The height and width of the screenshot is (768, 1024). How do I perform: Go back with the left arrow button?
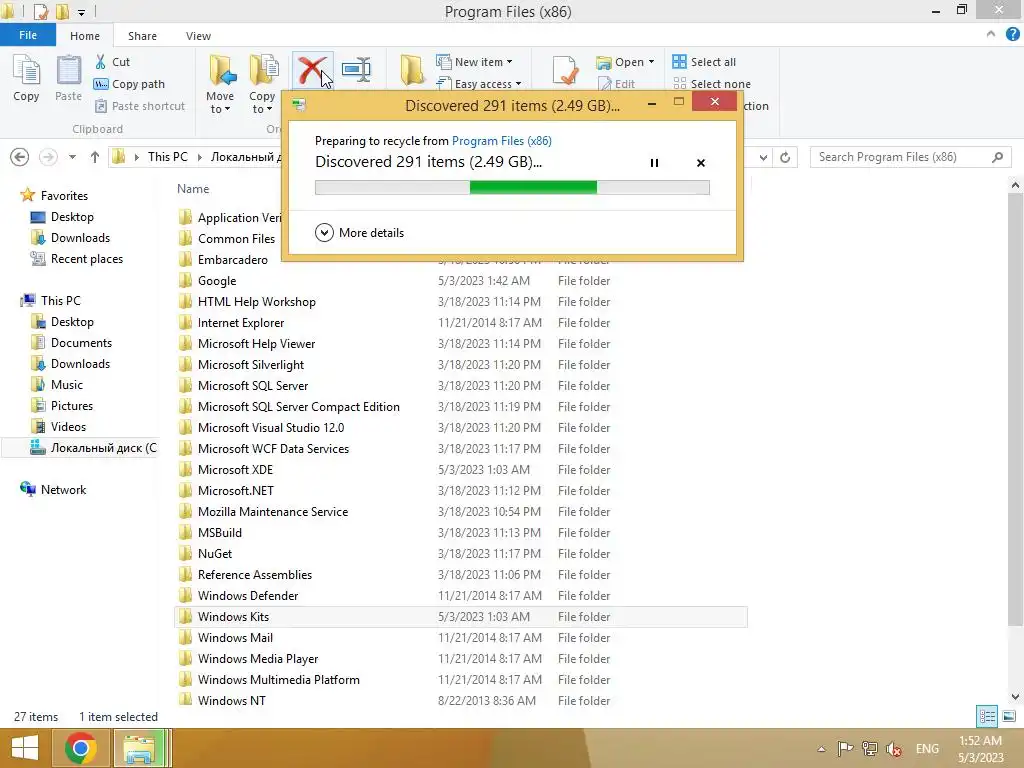[20, 157]
